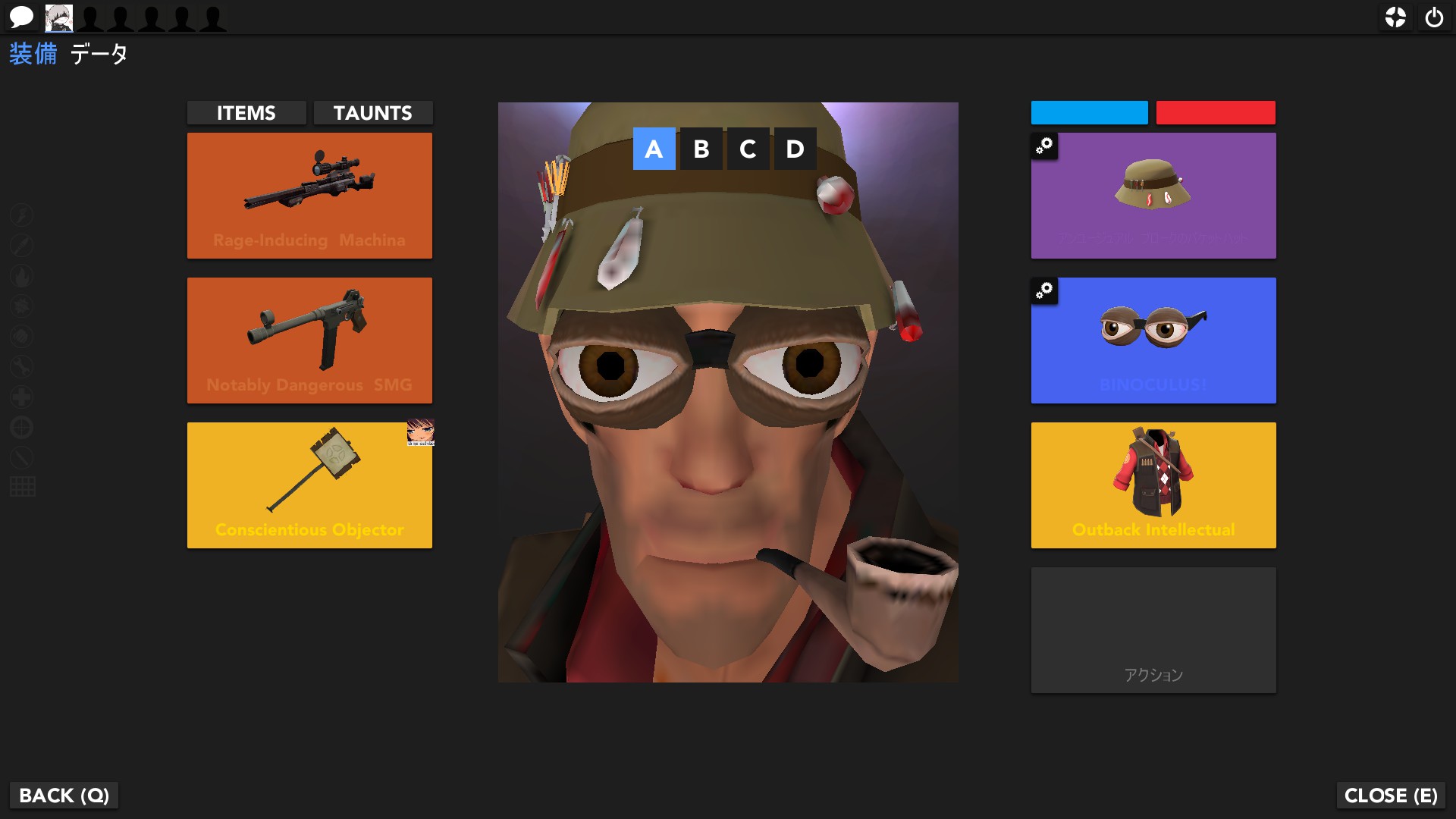Image resolution: width=1456 pixels, height=819 pixels.
Task: Click the anime player avatar
Action: tap(59, 17)
